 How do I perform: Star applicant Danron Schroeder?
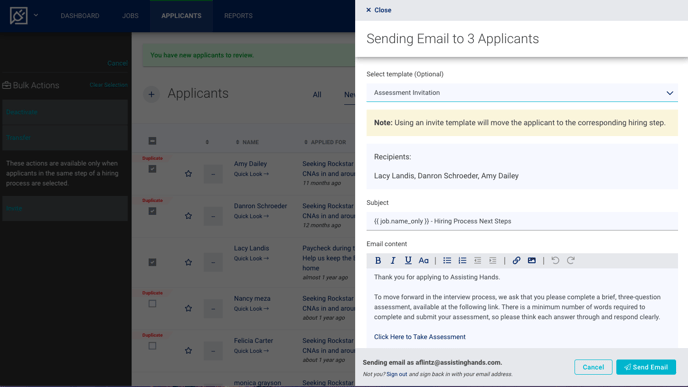point(188,216)
